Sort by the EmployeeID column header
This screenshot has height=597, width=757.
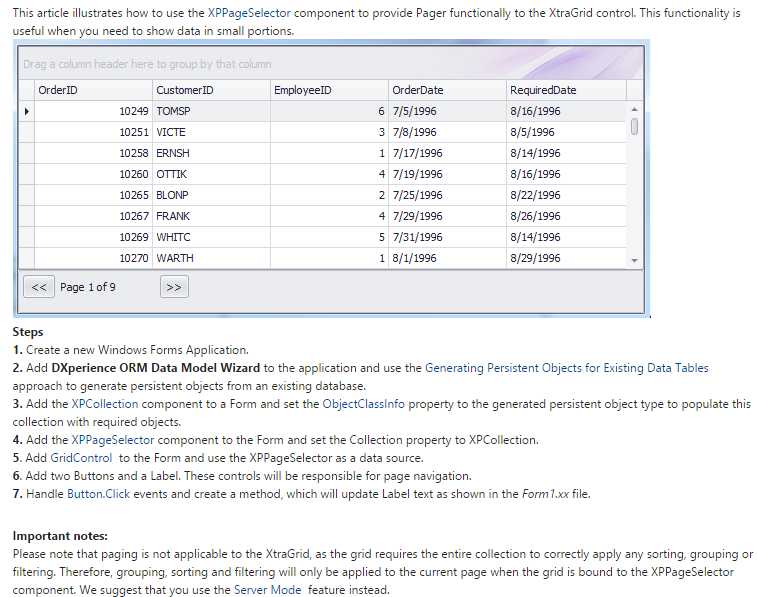click(329, 90)
